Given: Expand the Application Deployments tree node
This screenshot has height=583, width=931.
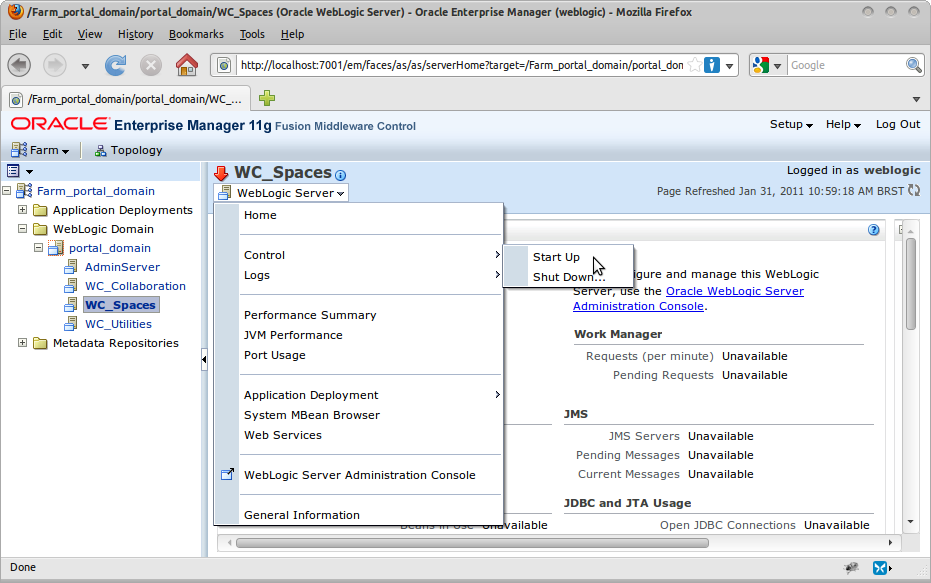Looking at the screenshot, I should (23, 210).
